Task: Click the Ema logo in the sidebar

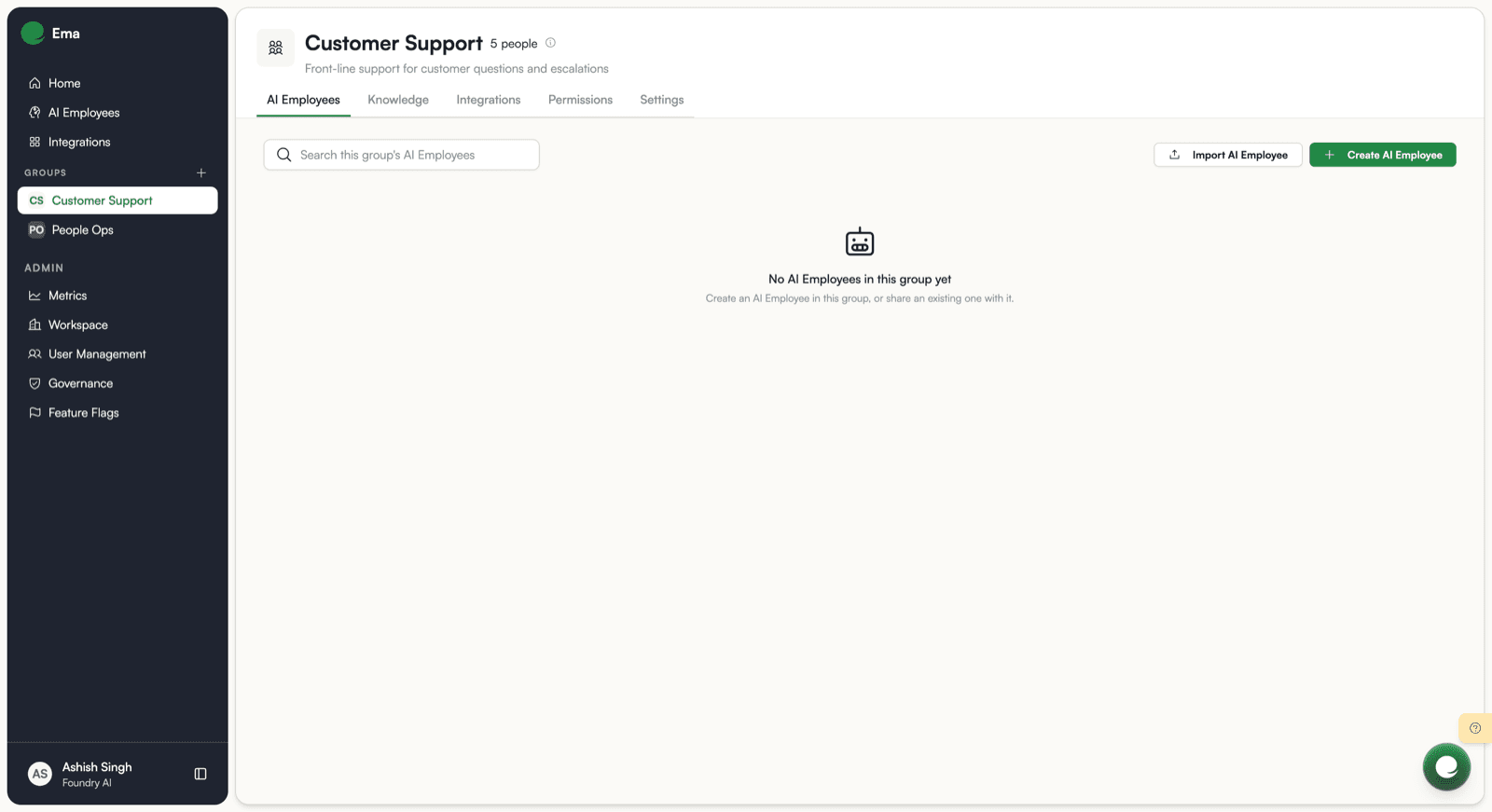Action: [33, 34]
